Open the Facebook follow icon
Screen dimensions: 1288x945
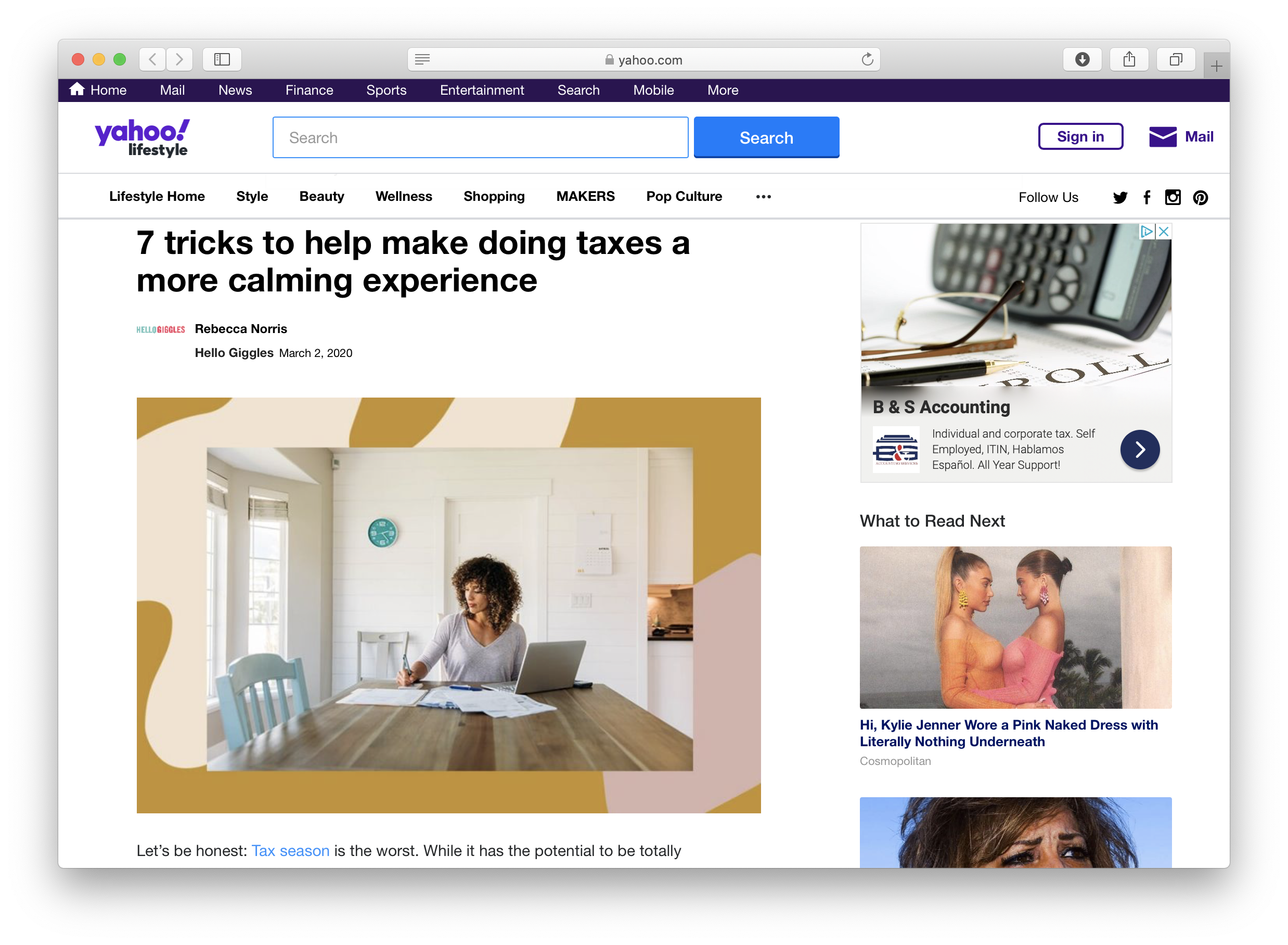pyautogui.click(x=1147, y=197)
